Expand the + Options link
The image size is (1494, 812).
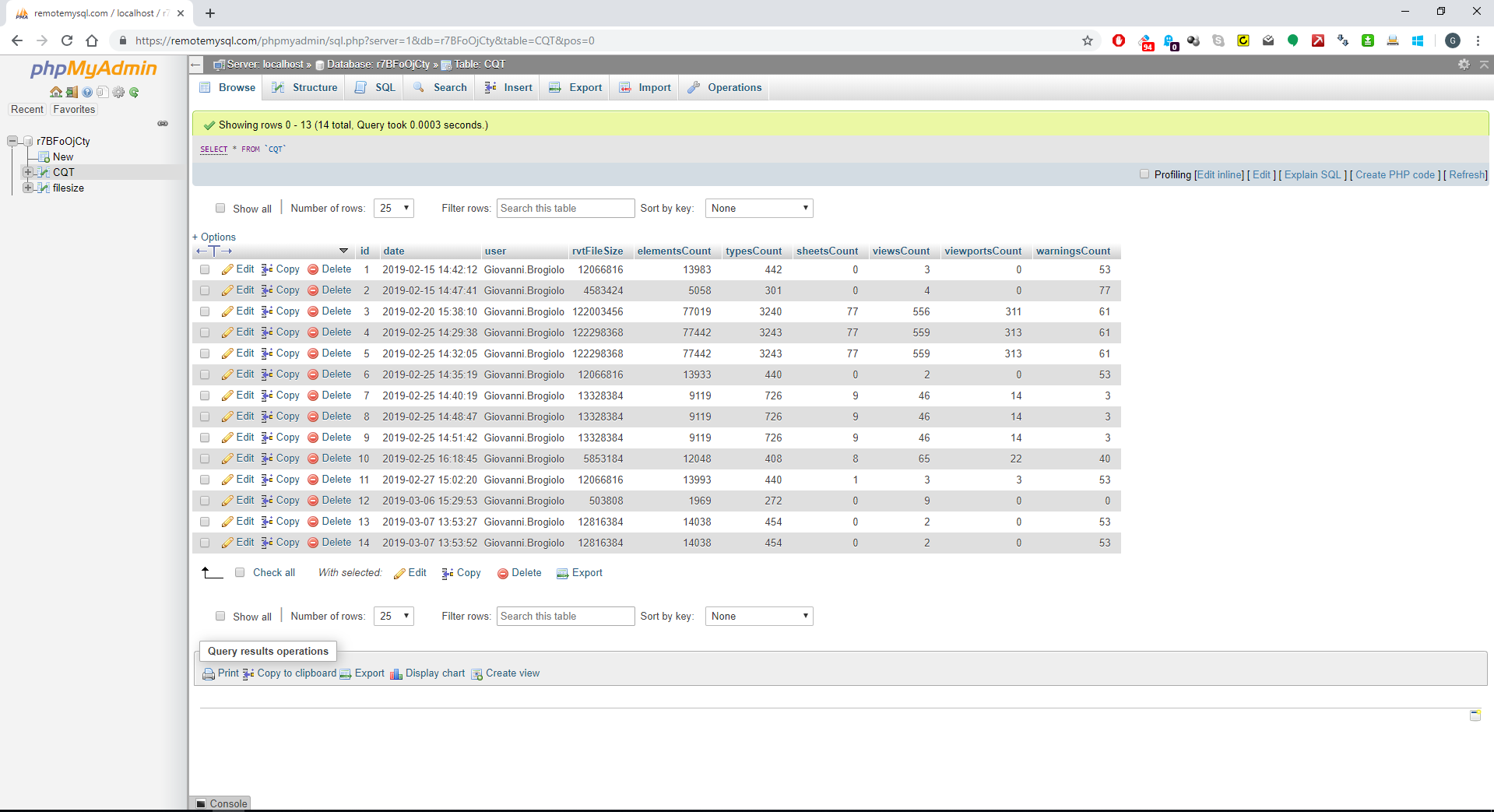coord(214,237)
